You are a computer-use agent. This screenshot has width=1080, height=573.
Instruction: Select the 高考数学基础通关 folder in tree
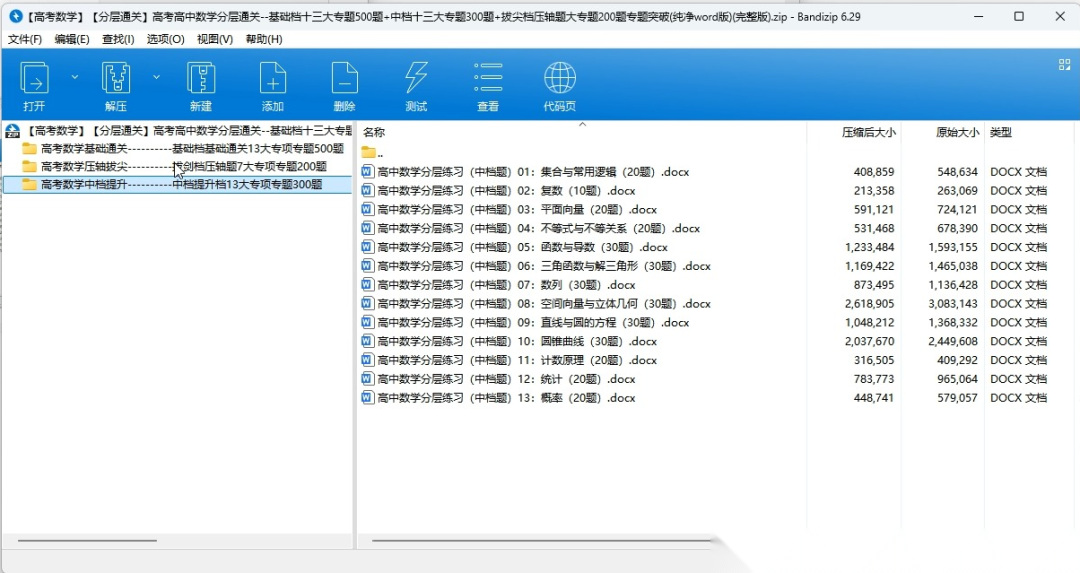point(84,149)
